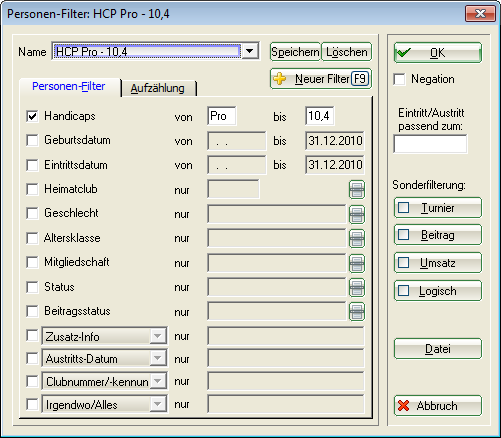Confirm with the green checkmark OK button
This screenshot has width=501, height=438.
(438, 53)
